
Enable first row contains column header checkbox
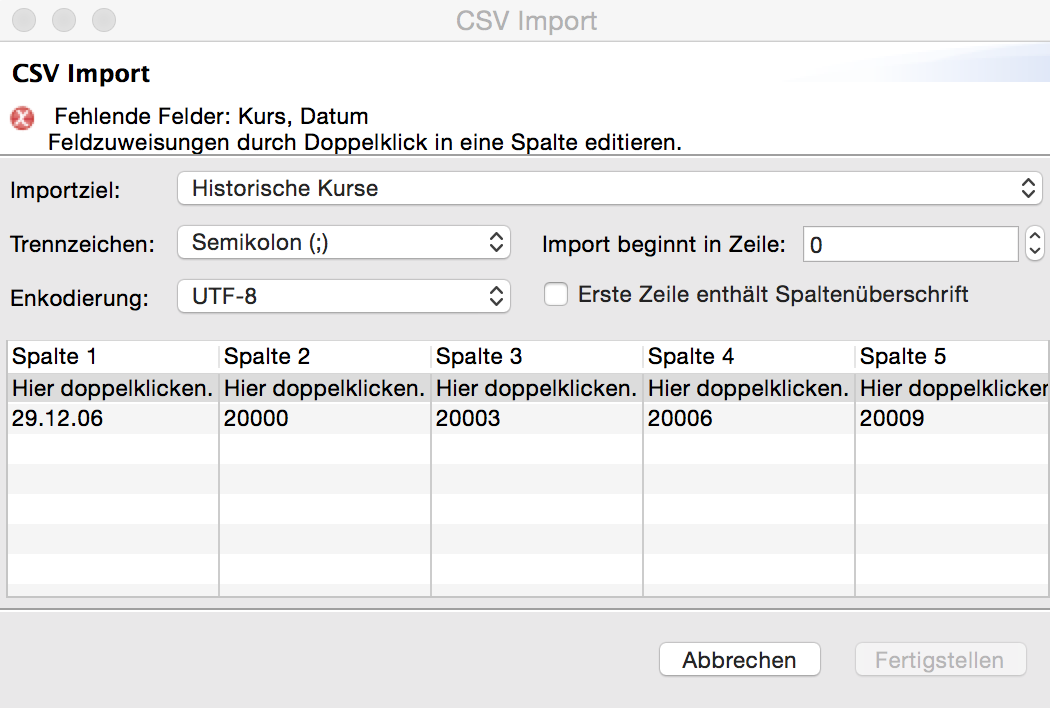556,294
